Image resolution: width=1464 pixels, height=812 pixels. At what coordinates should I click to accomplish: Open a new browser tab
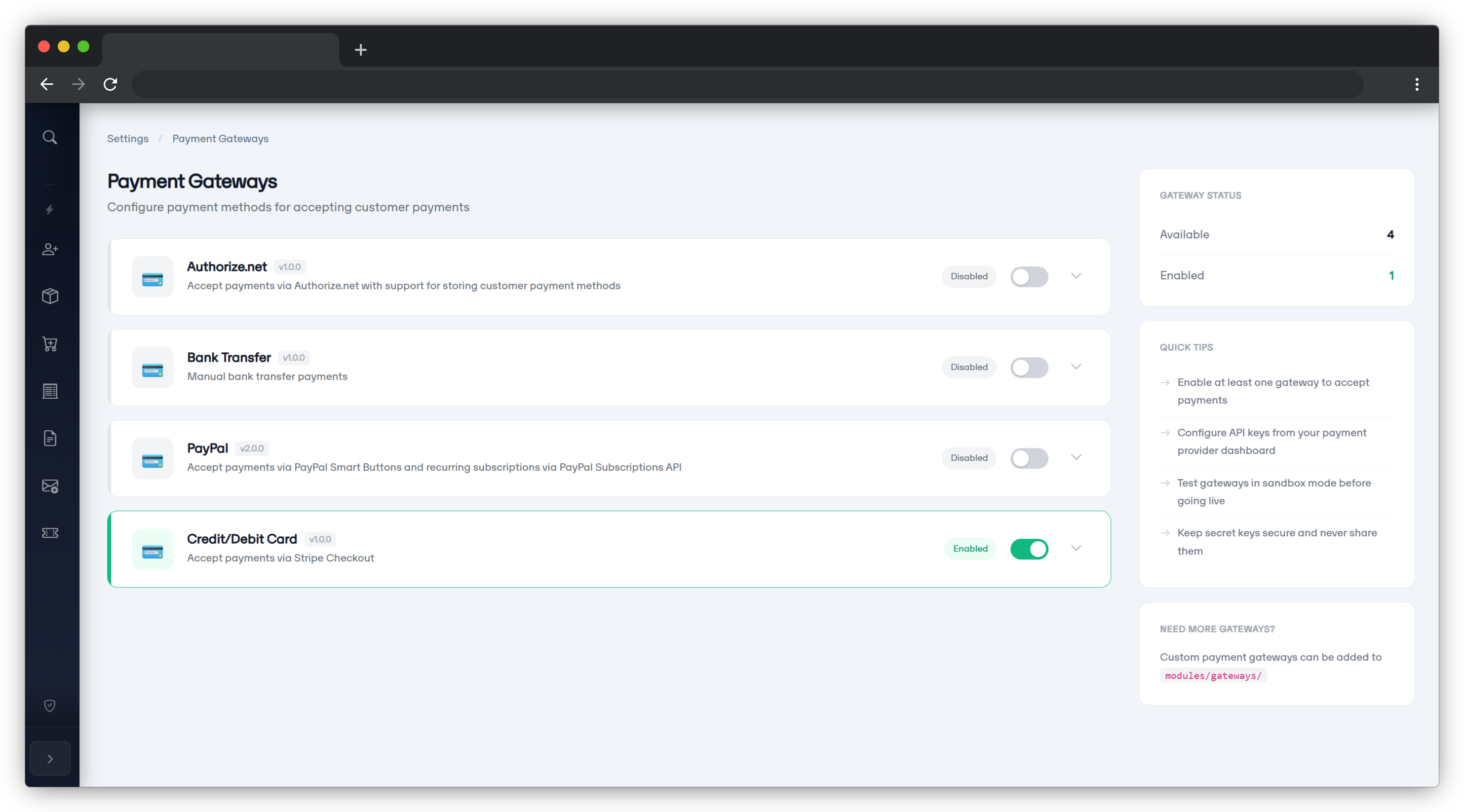click(x=360, y=50)
